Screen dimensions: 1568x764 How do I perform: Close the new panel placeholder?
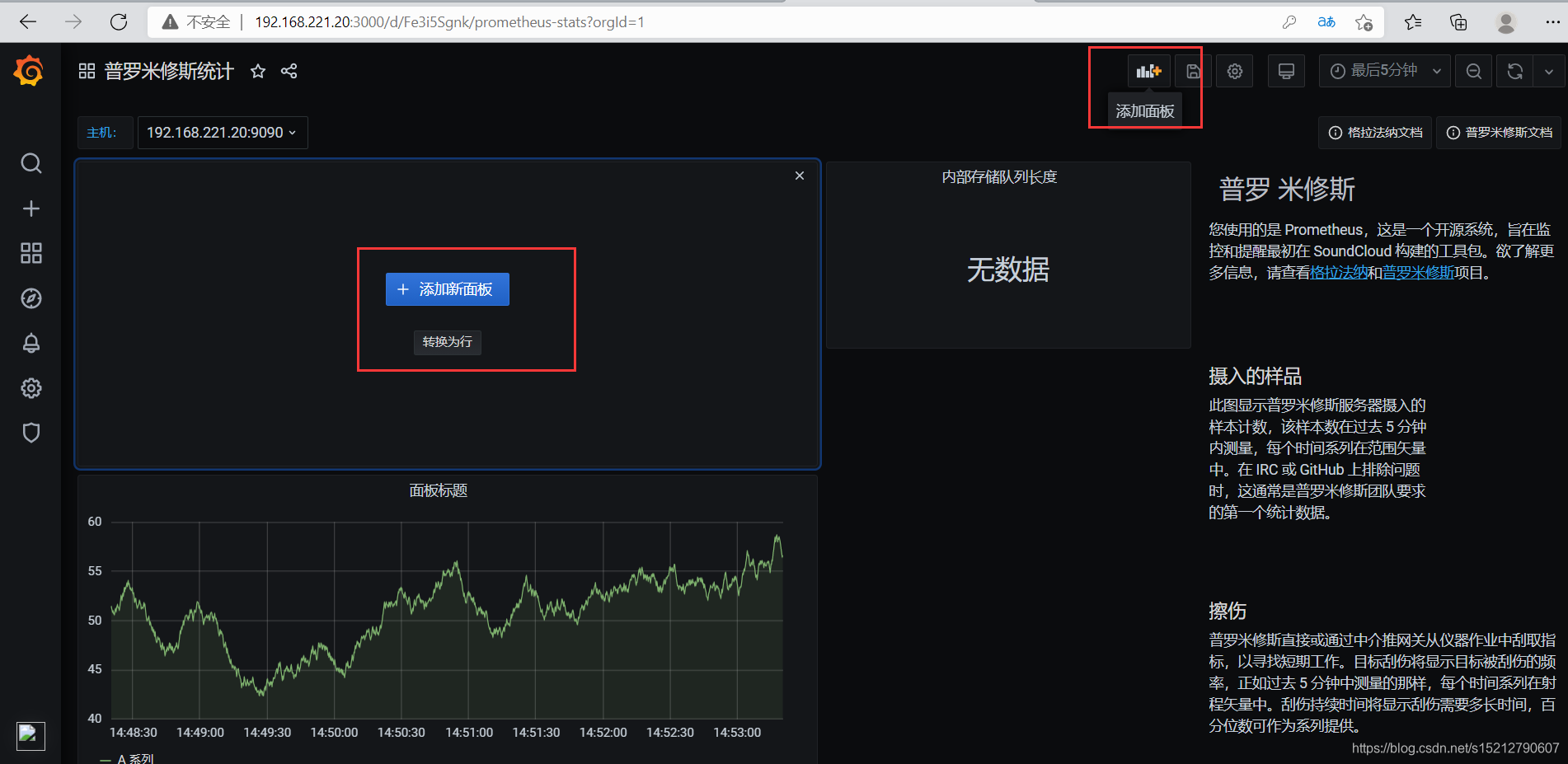point(800,176)
